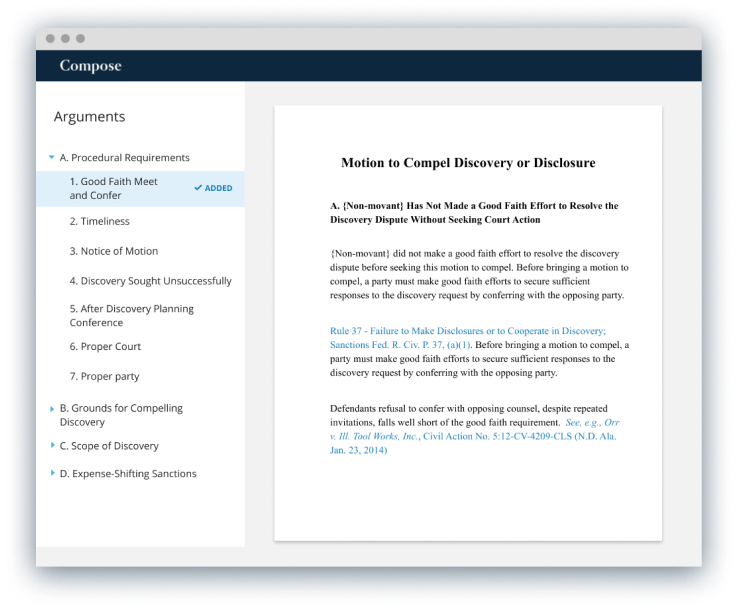Open the Orr v. Ill. Tool Works case link
Viewport: 738px width, 611px height.
476,436
